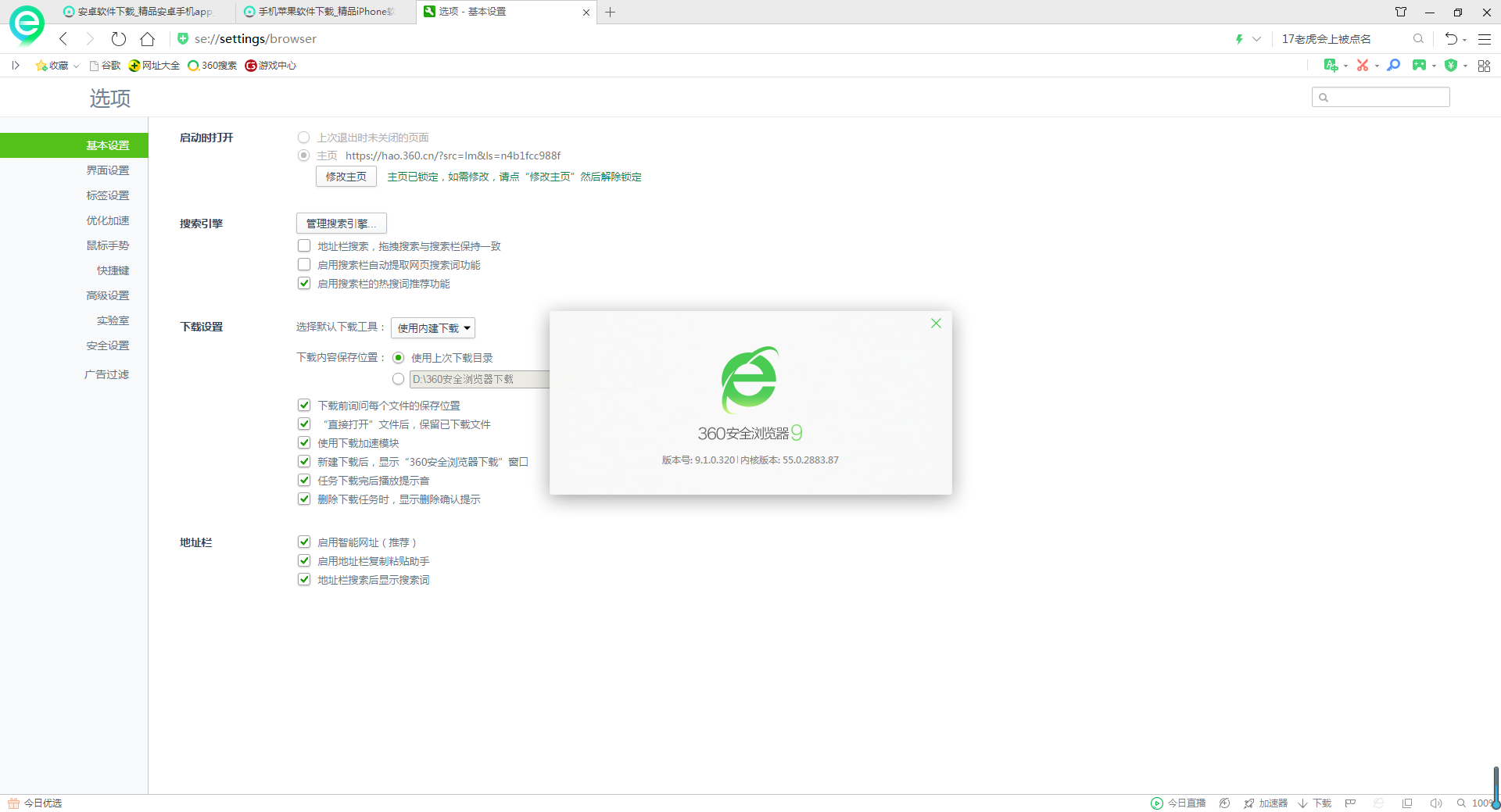
Task: Click the red scissors screenshot icon
Action: pos(1363,66)
